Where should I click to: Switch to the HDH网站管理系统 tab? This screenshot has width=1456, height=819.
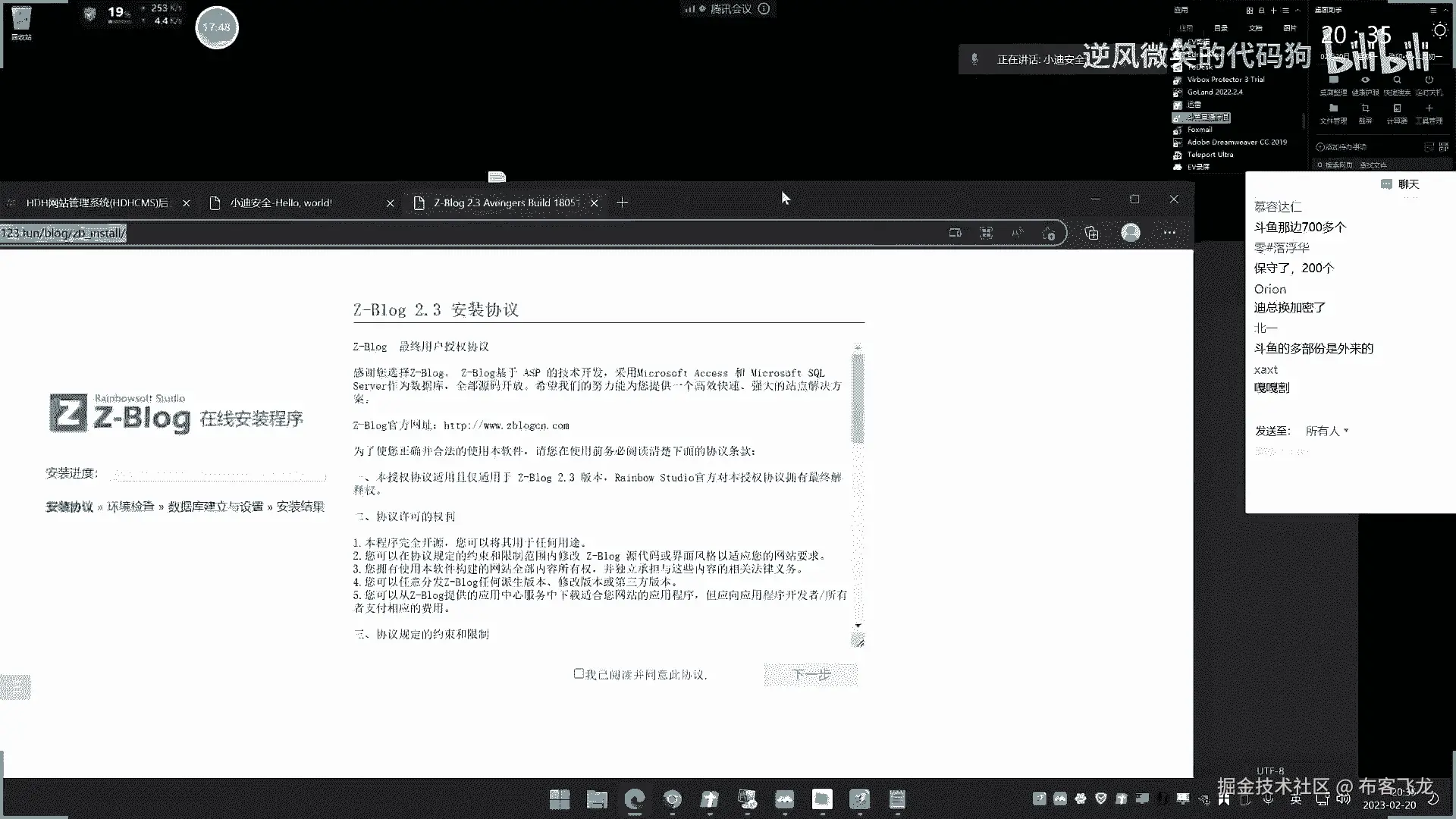(x=97, y=202)
